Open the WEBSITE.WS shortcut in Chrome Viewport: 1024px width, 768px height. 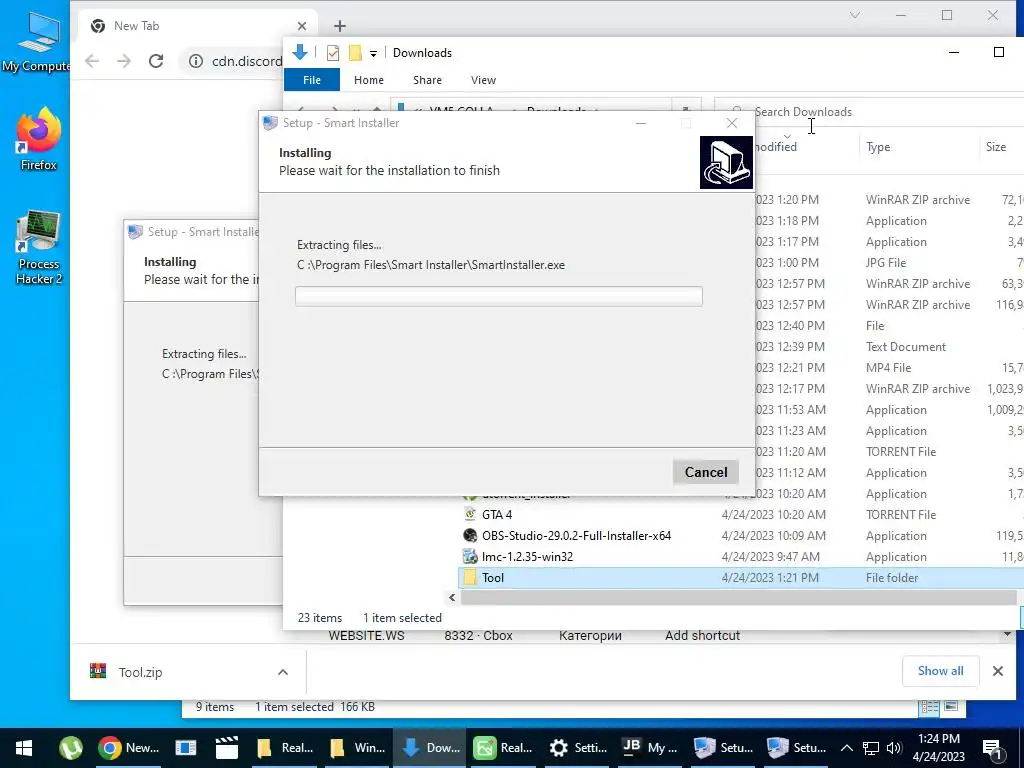coord(366,635)
